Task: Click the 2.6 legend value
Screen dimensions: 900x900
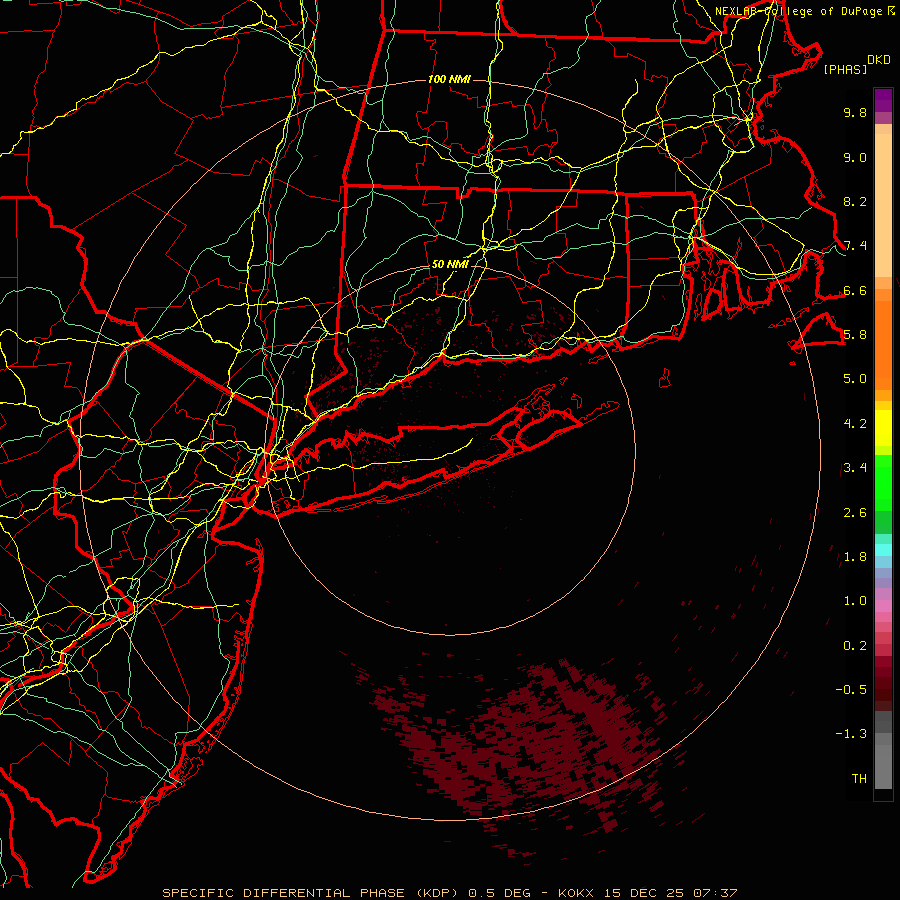Action: tap(855, 513)
